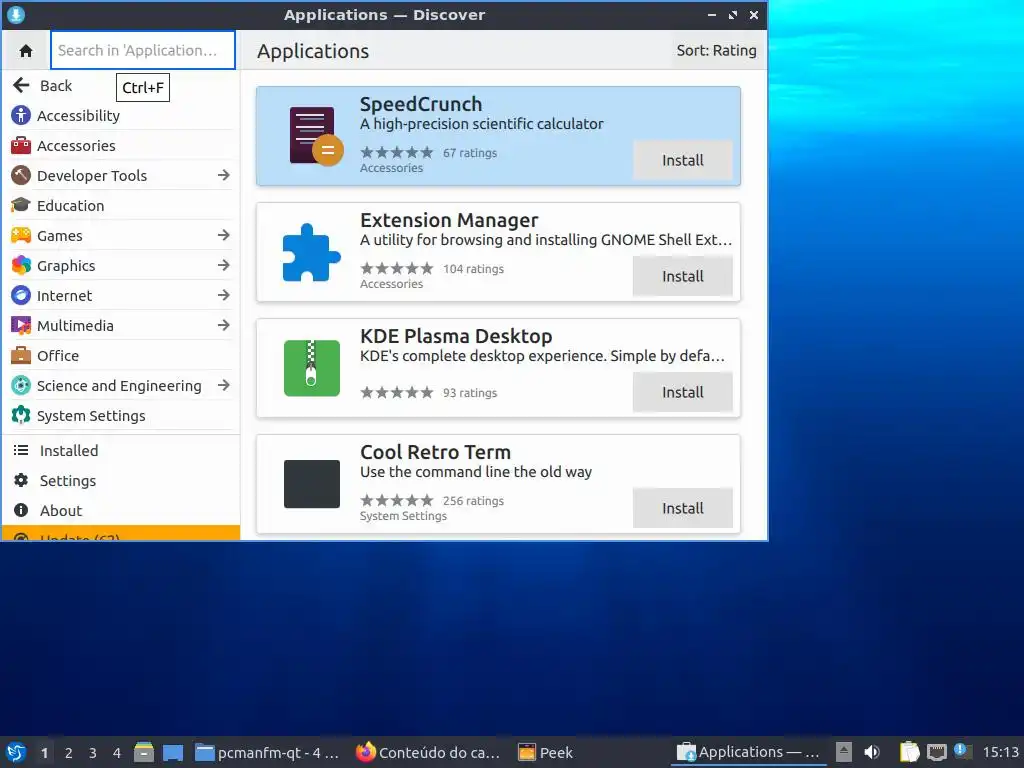1024x768 pixels.
Task: Expand the system tray hidden icons arrow
Action: [x=844, y=752]
